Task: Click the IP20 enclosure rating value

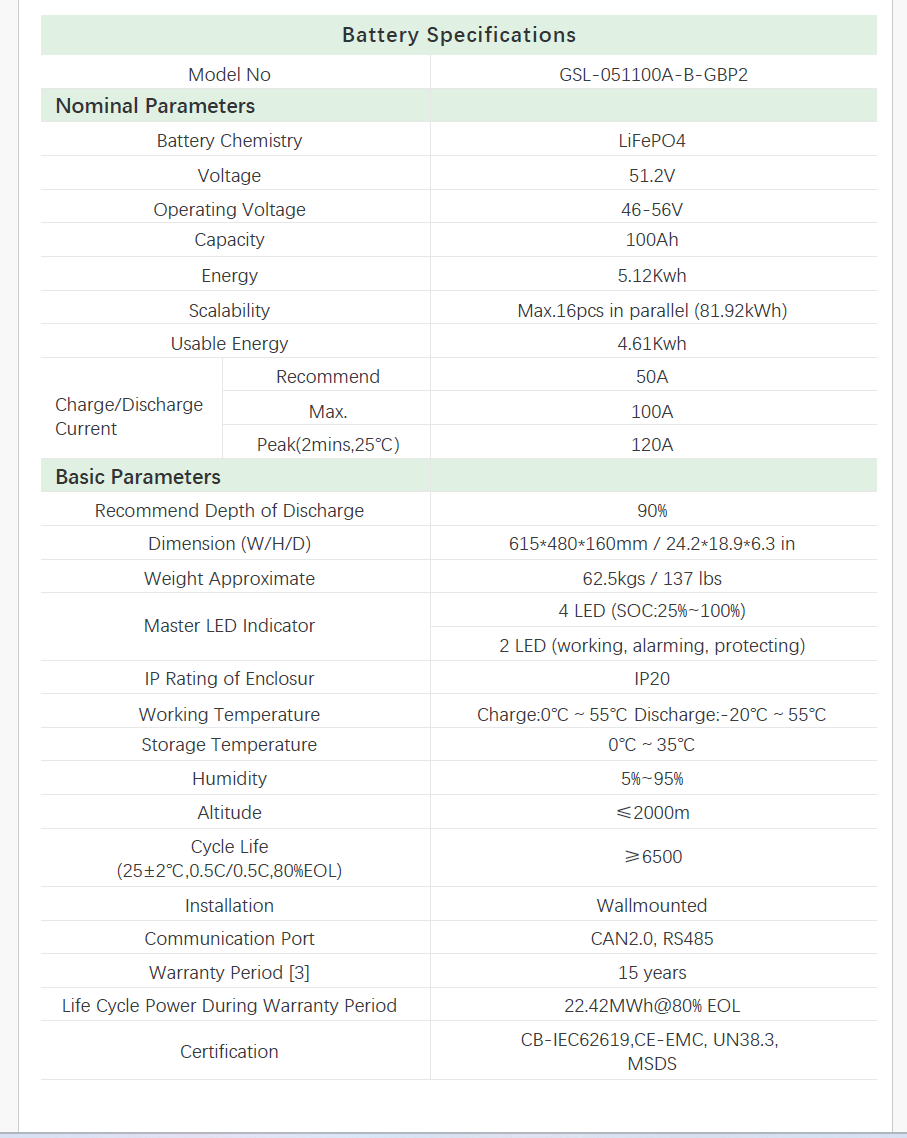Action: [x=652, y=679]
